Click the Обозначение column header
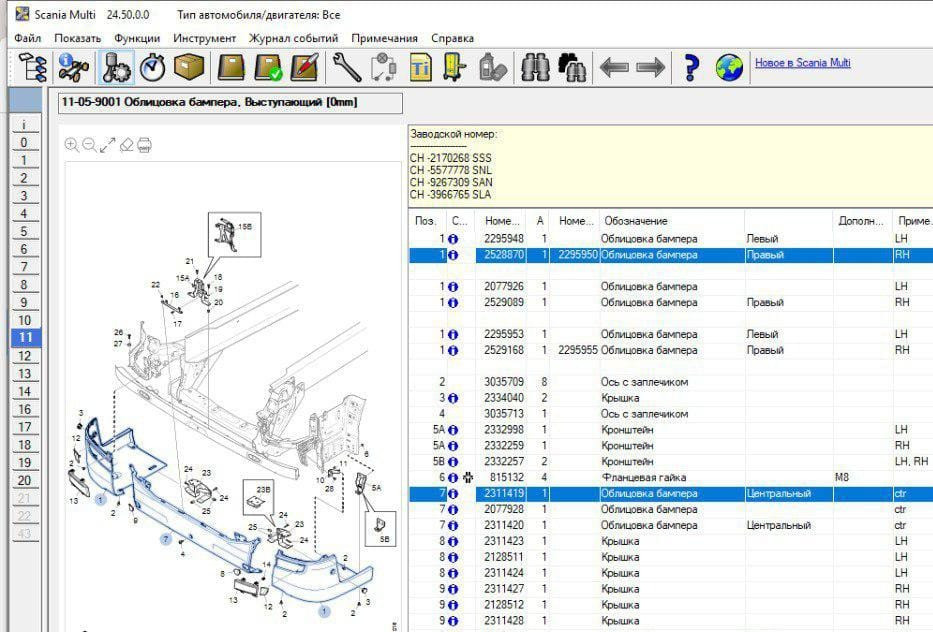 pos(635,221)
